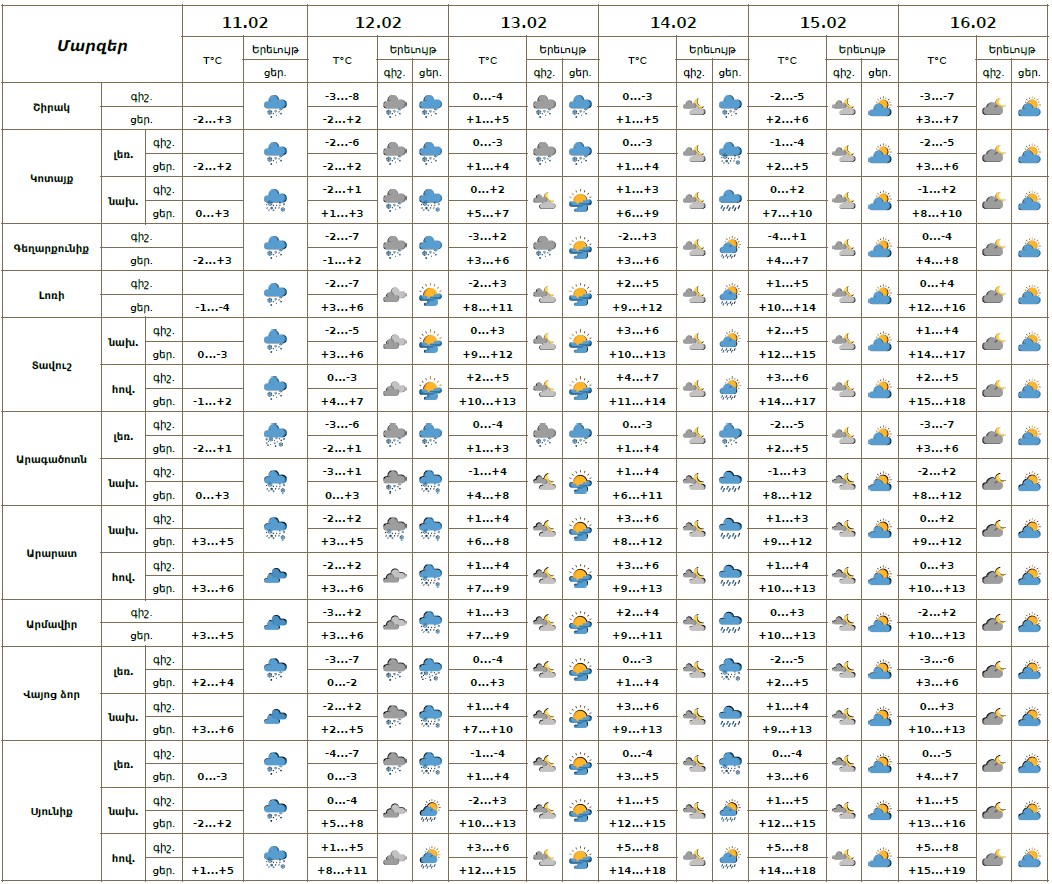Click the -3...-8 temperature cell
Viewport: 1052px width, 884px height.
click(x=342, y=97)
